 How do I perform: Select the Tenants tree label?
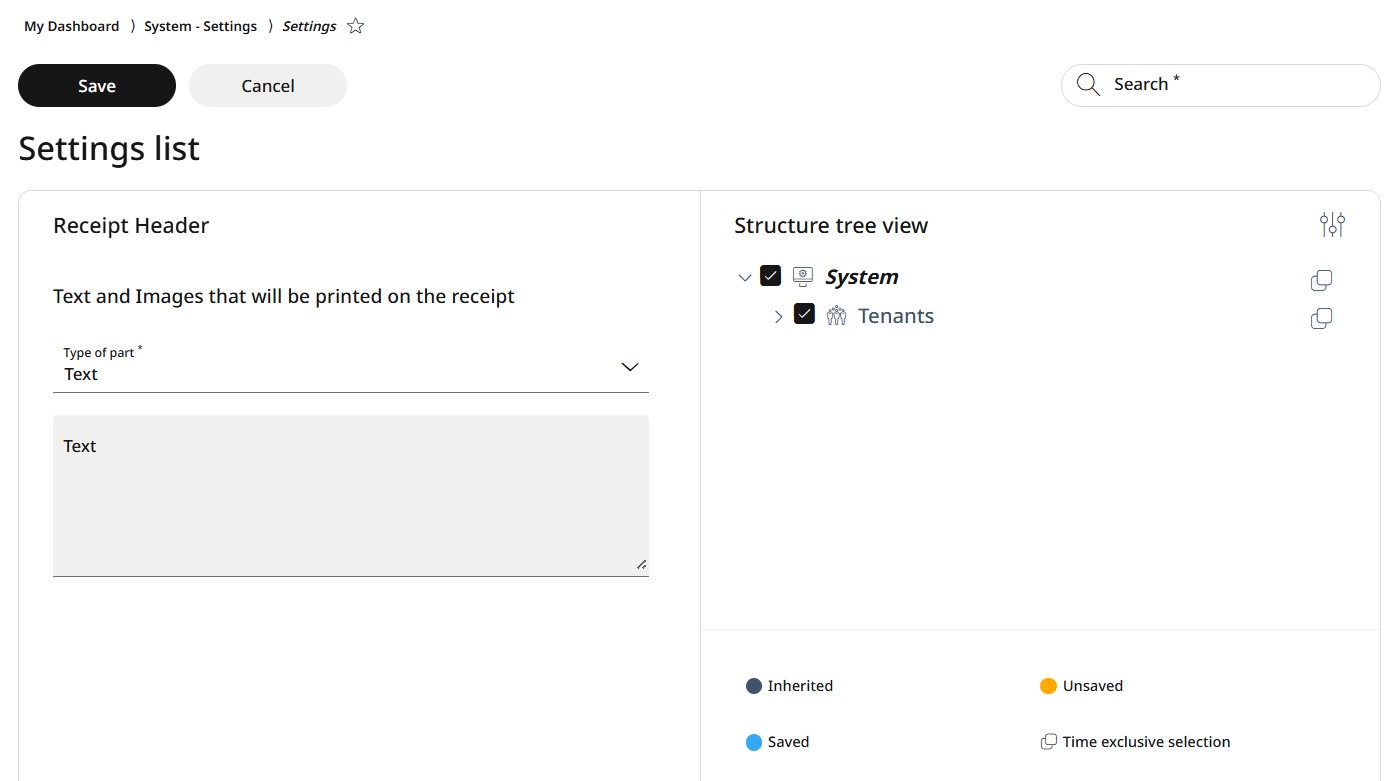click(x=896, y=316)
